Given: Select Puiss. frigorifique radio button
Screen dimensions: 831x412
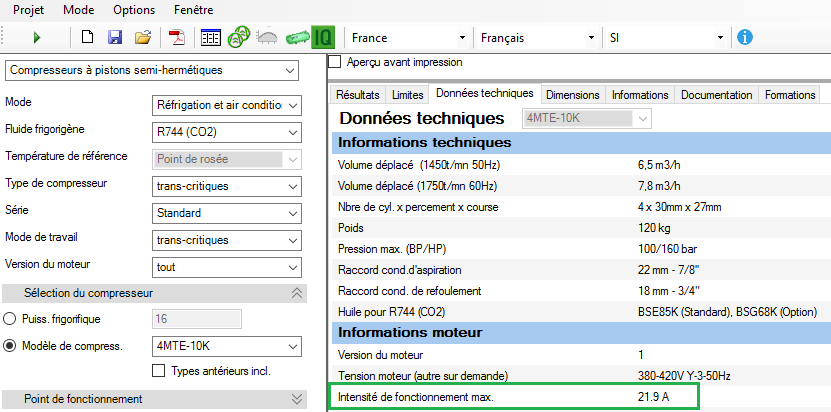Looking at the screenshot, I should (11, 319).
